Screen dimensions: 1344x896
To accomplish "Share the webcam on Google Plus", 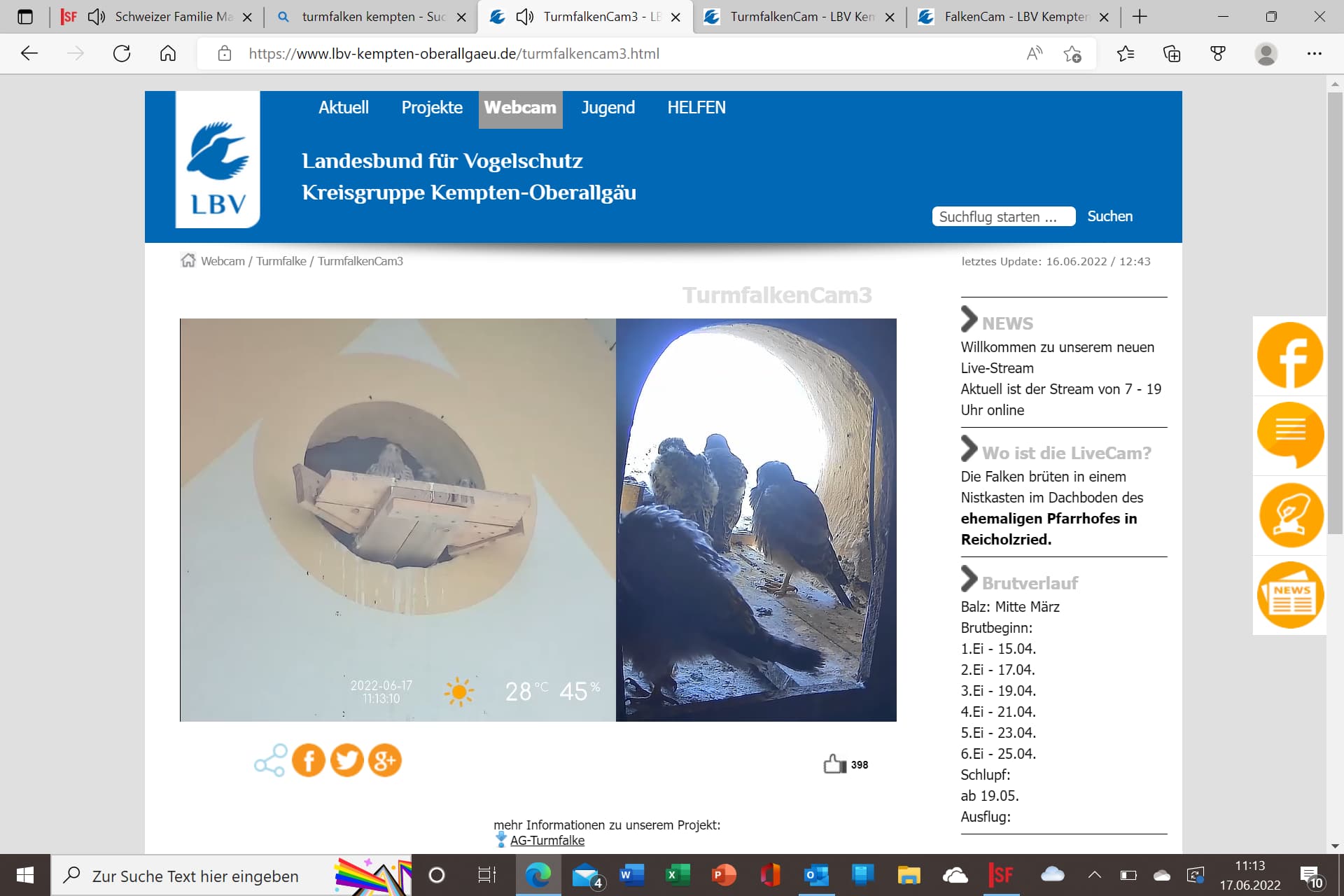I will point(385,760).
